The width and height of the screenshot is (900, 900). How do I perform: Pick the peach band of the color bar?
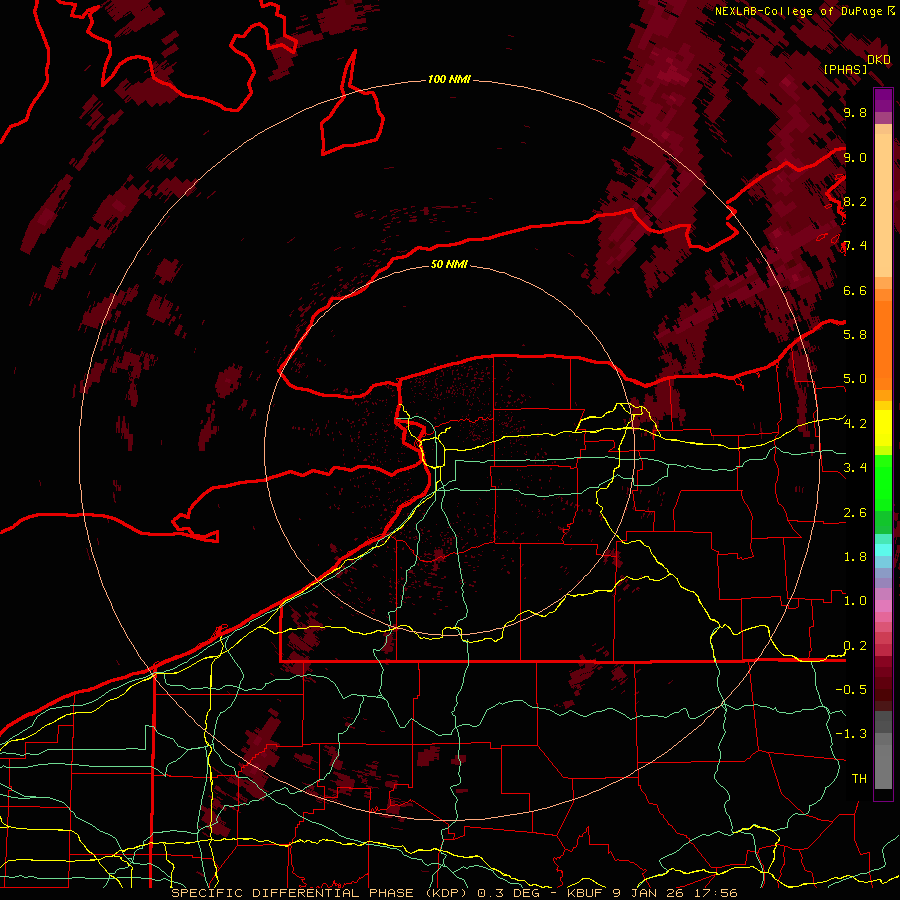click(883, 207)
